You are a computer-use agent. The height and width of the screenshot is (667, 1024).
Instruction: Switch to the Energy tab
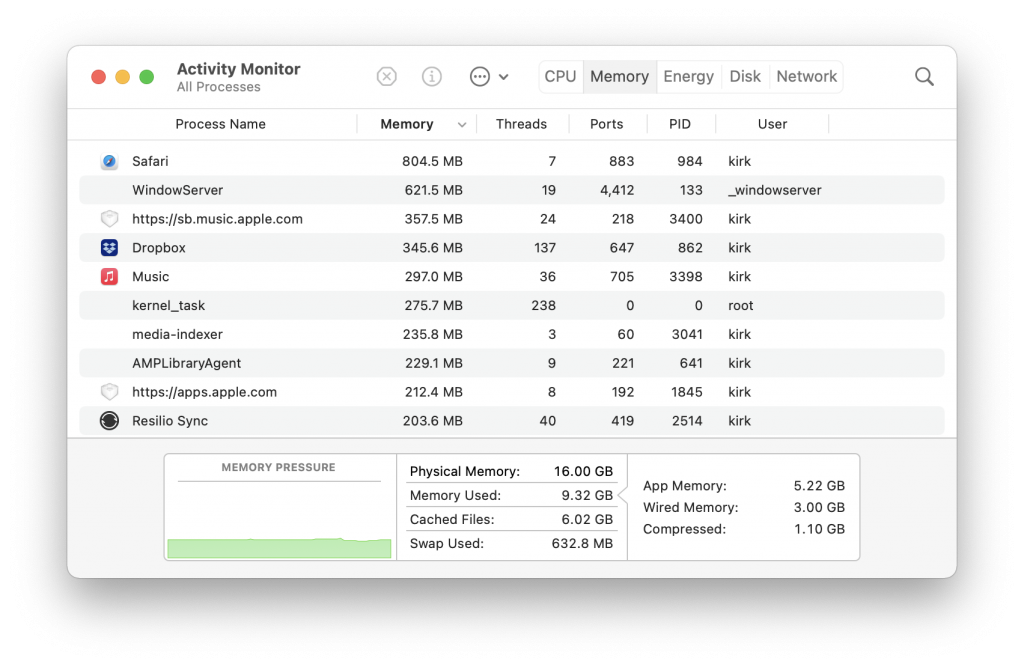point(688,76)
